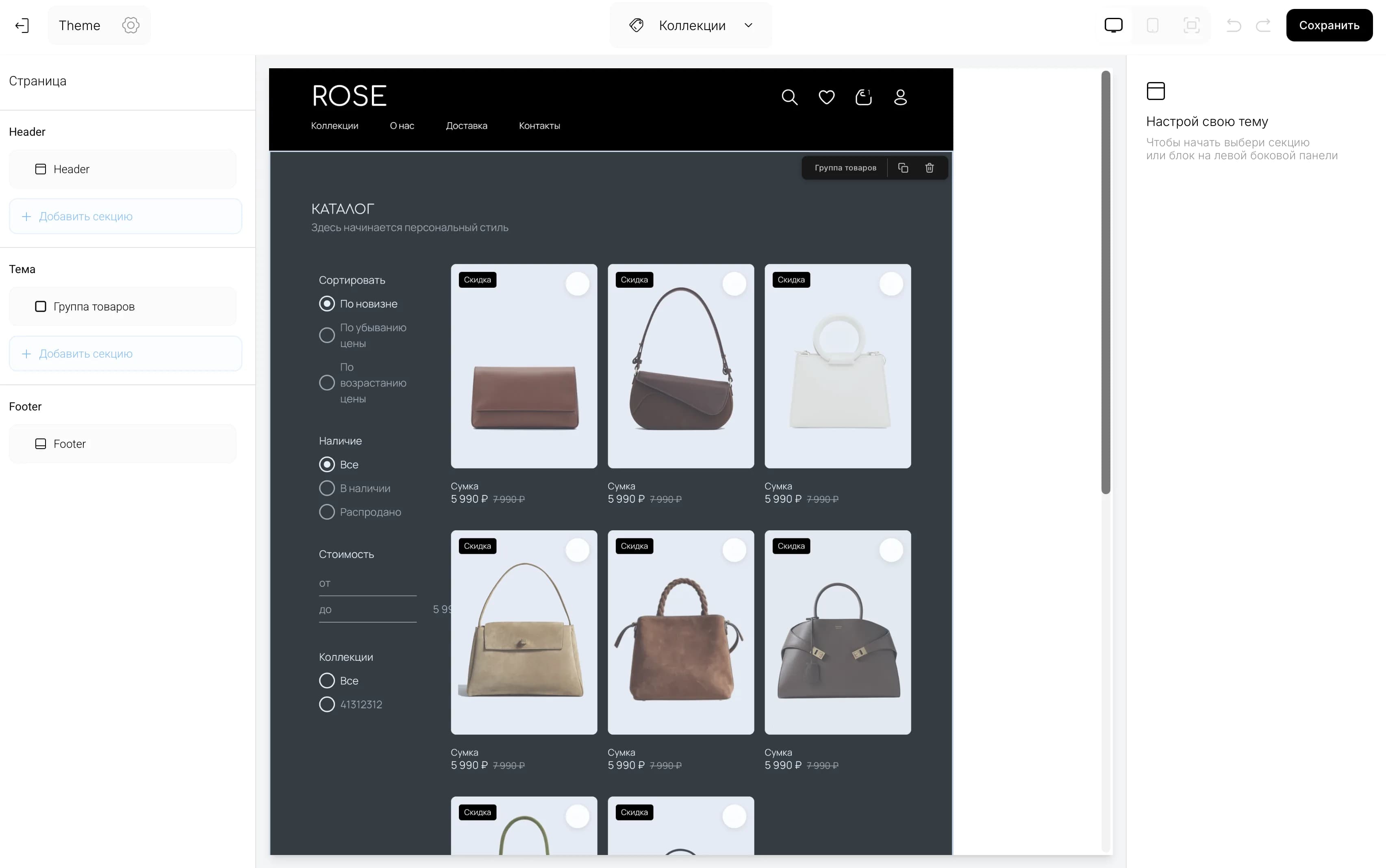The width and height of the screenshot is (1386, 868).
Task: Select sort 'По новизне' radio
Action: (327, 304)
